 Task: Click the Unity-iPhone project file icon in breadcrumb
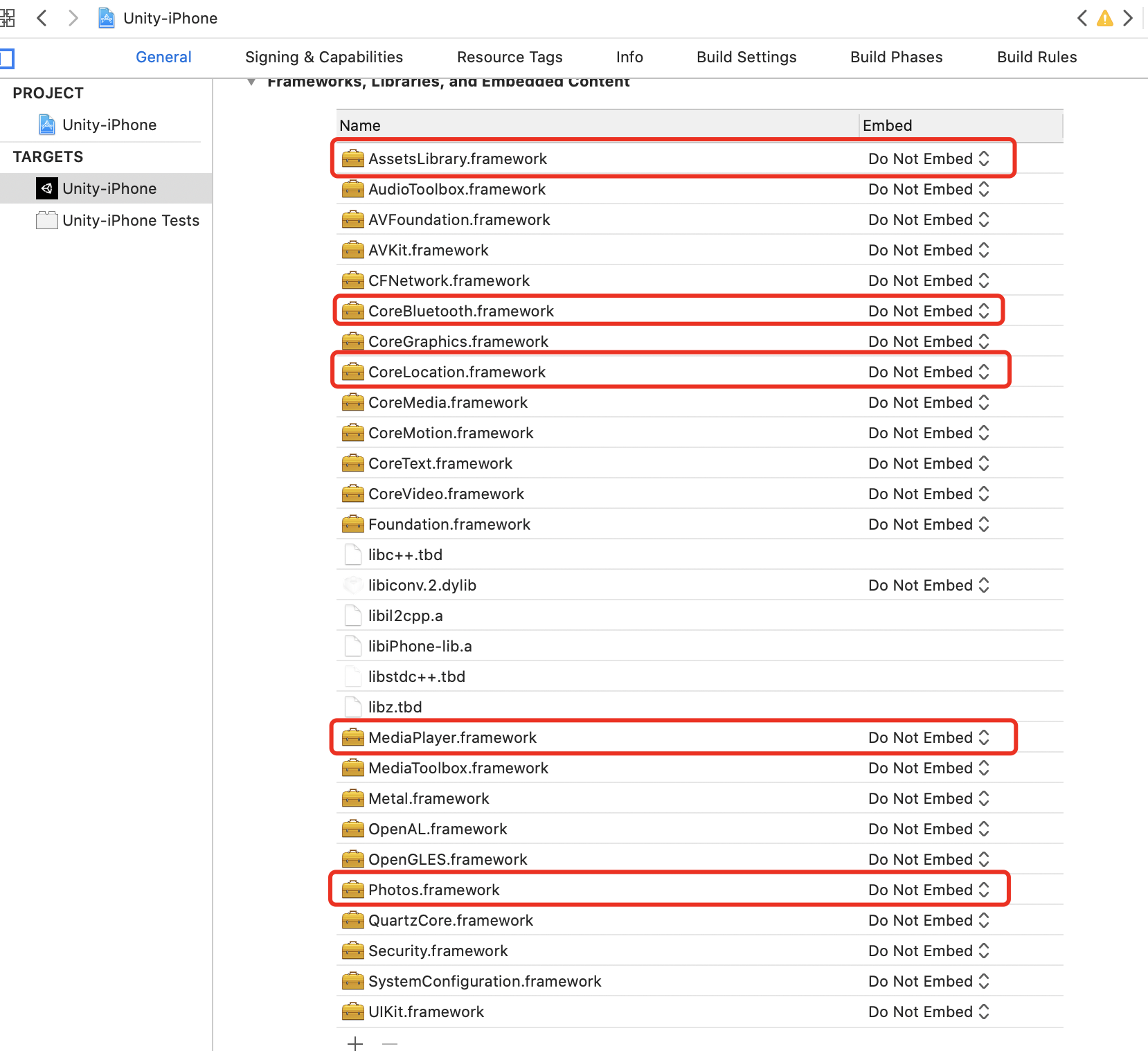pyautogui.click(x=107, y=18)
